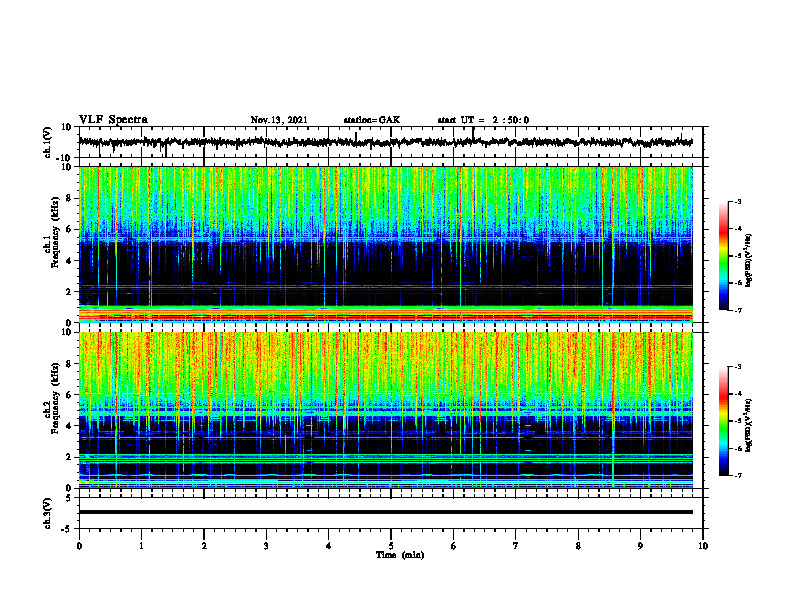Click the ch.2 color bar "log(PSD)" label
The height and width of the screenshot is (612, 792).
coord(749,425)
